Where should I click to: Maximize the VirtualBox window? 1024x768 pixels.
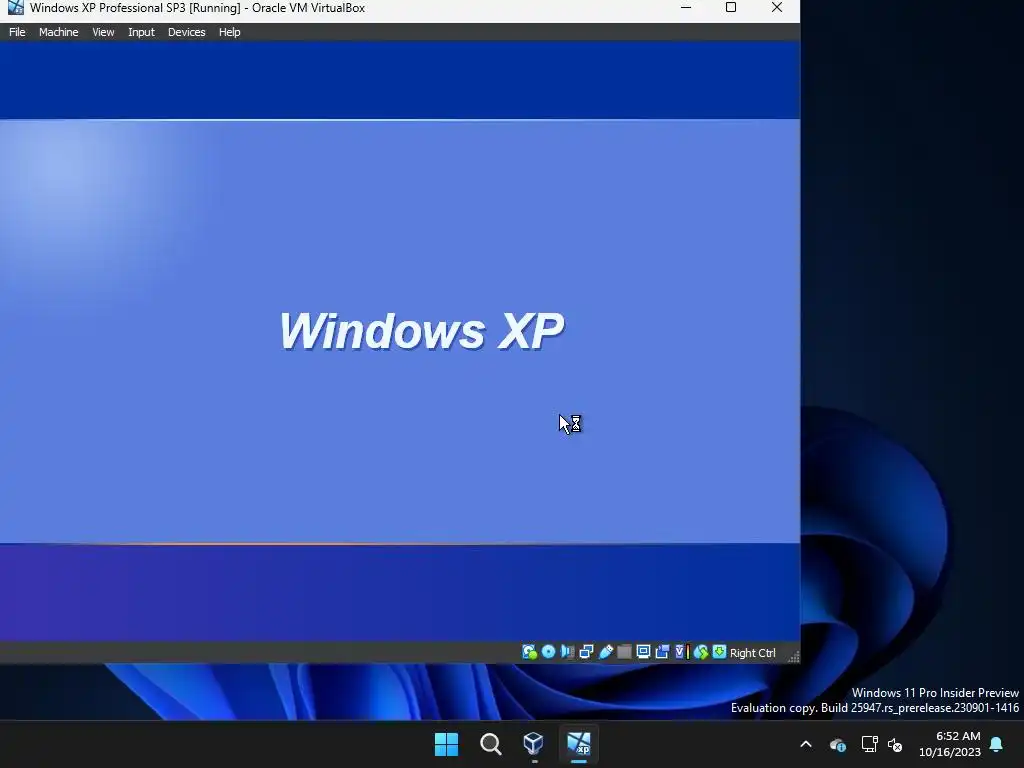tap(731, 8)
